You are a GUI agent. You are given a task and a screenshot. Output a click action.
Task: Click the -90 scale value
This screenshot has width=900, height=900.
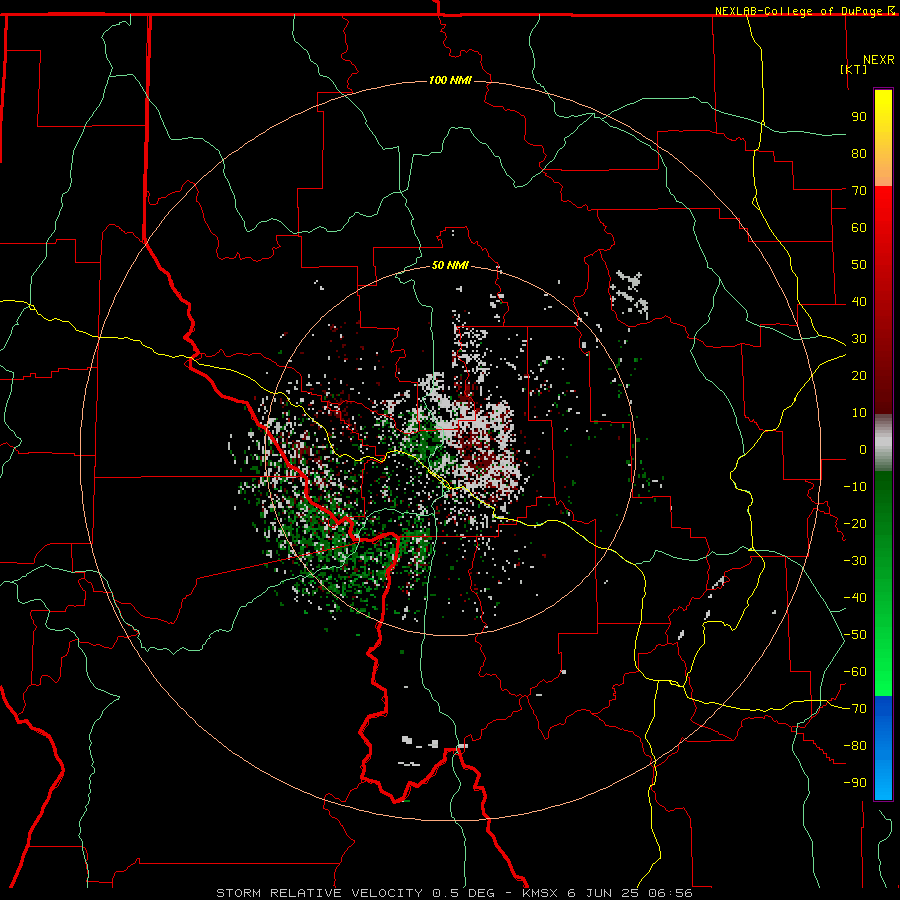855,782
